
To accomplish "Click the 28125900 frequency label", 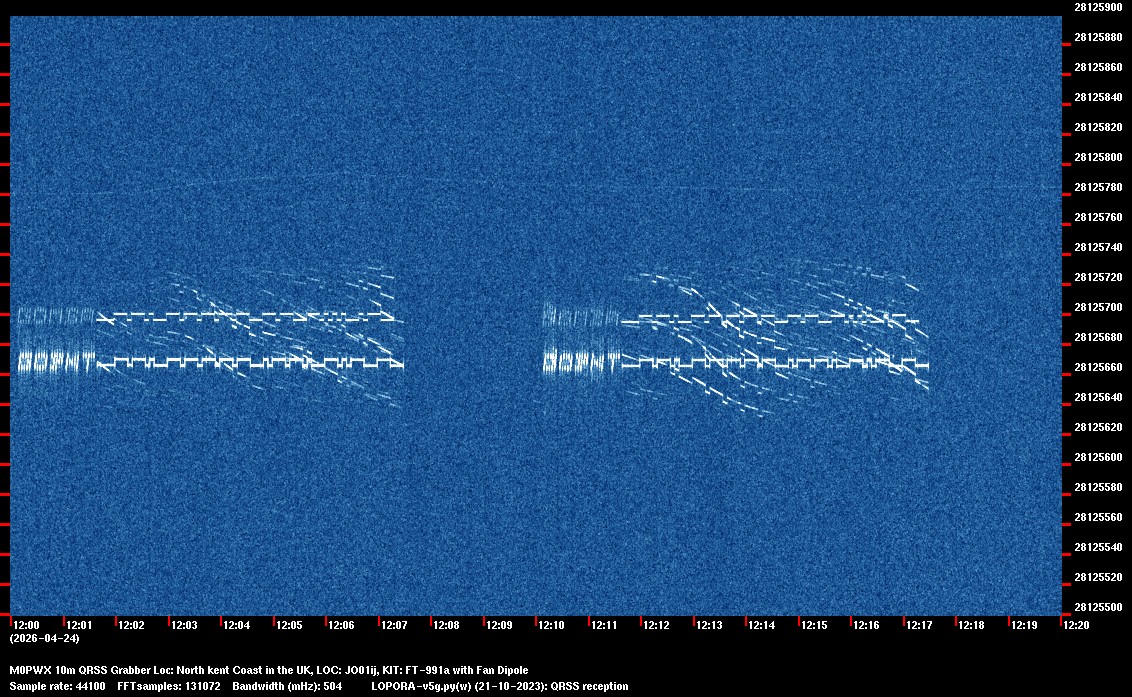I will (x=1096, y=7).
